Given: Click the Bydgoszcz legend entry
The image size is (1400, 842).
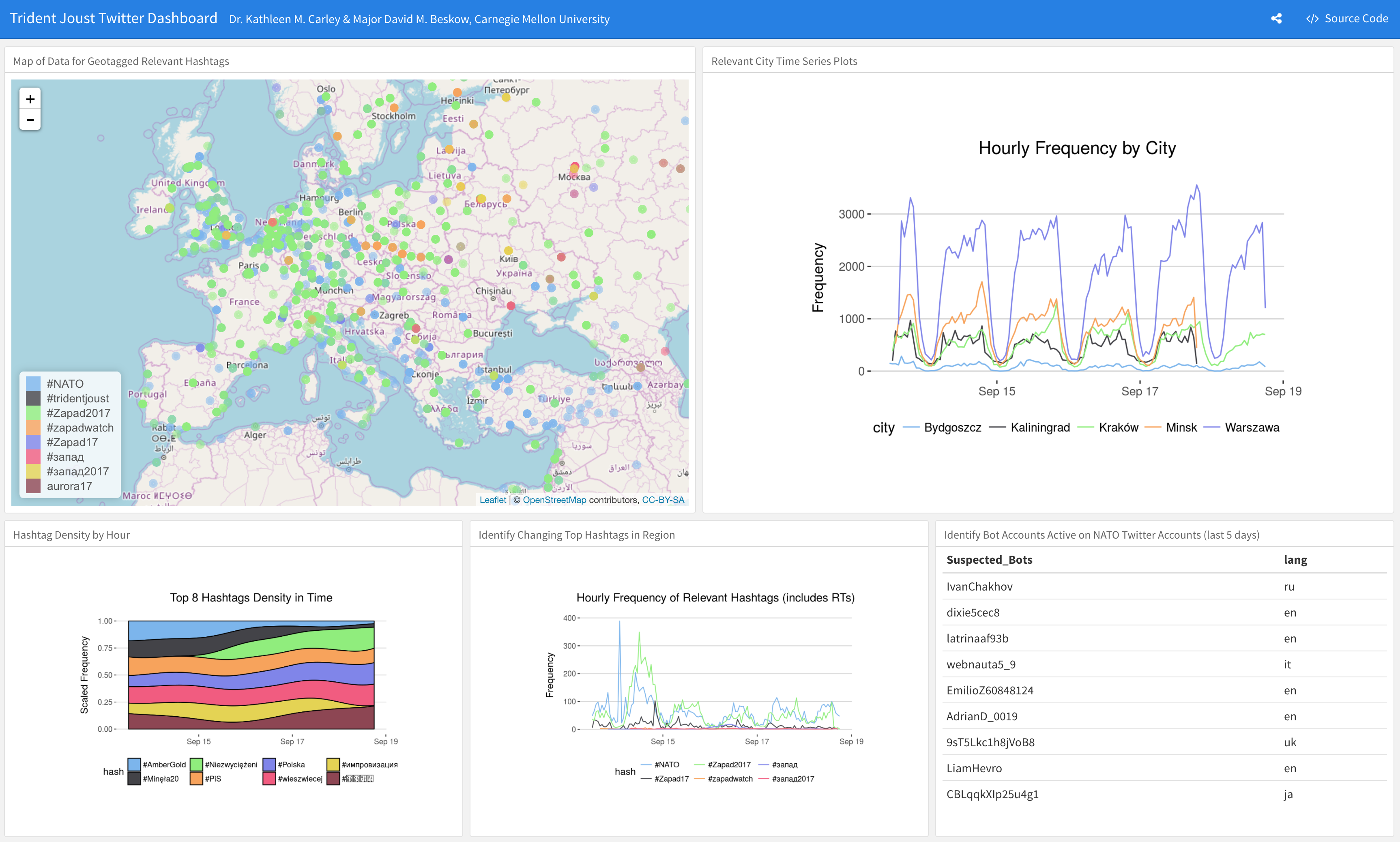Looking at the screenshot, I should [942, 427].
